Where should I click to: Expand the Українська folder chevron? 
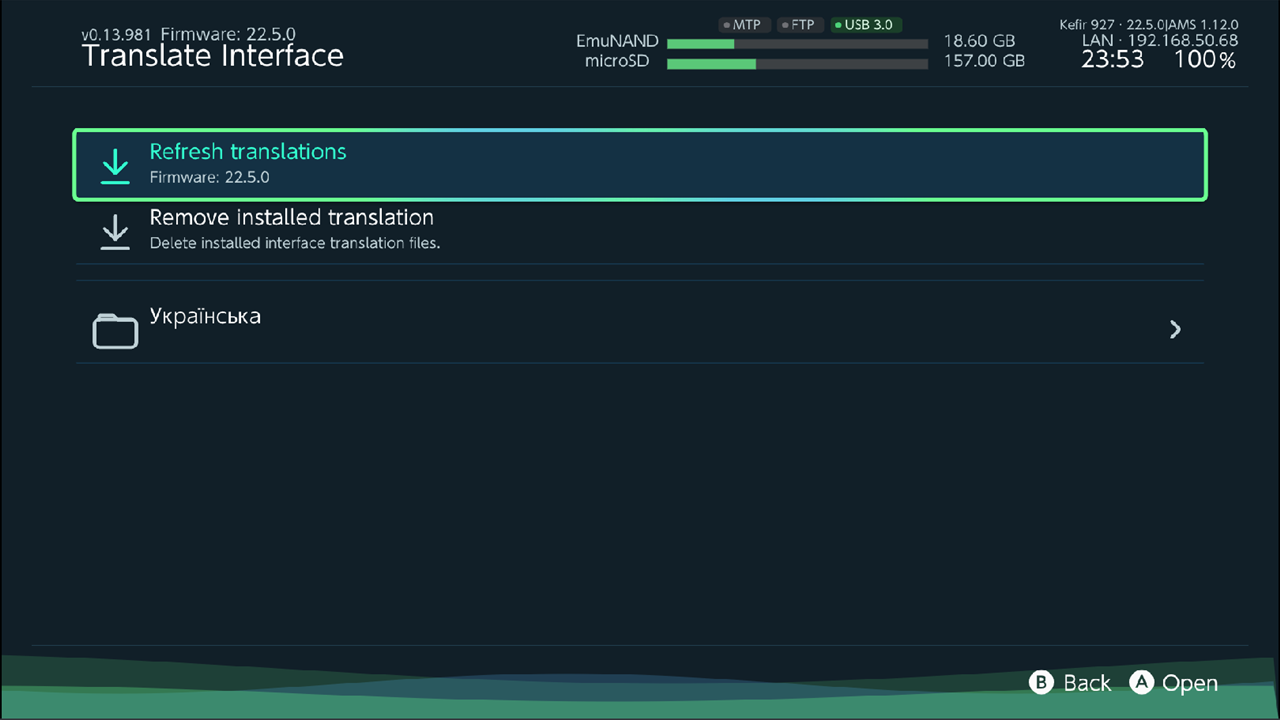click(1175, 329)
